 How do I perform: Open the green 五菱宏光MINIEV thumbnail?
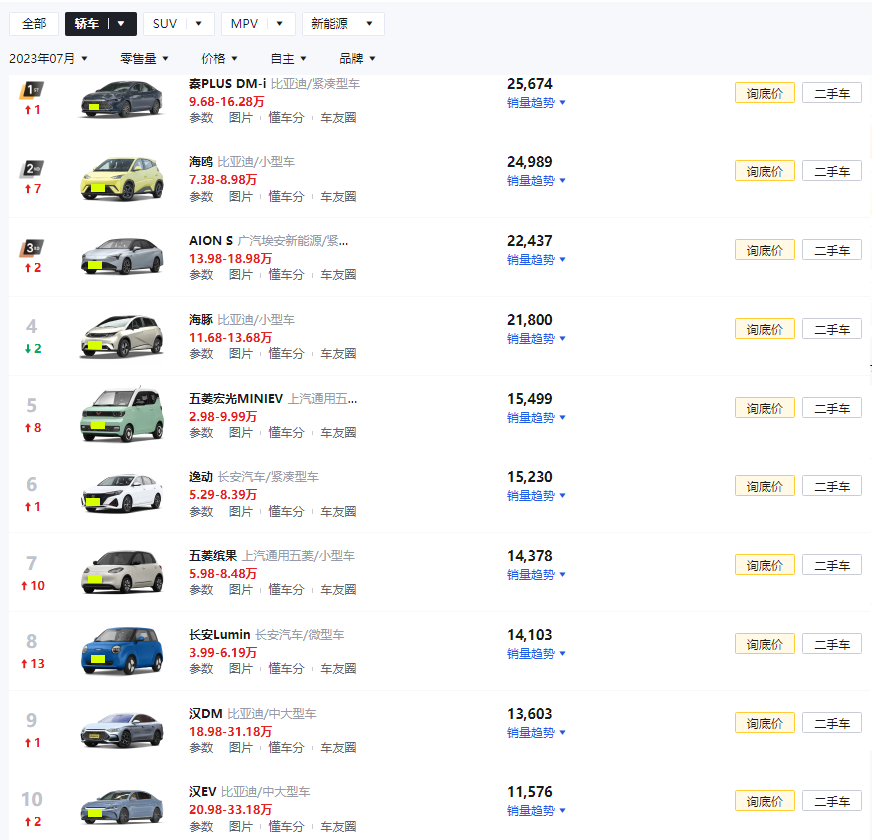(x=122, y=414)
